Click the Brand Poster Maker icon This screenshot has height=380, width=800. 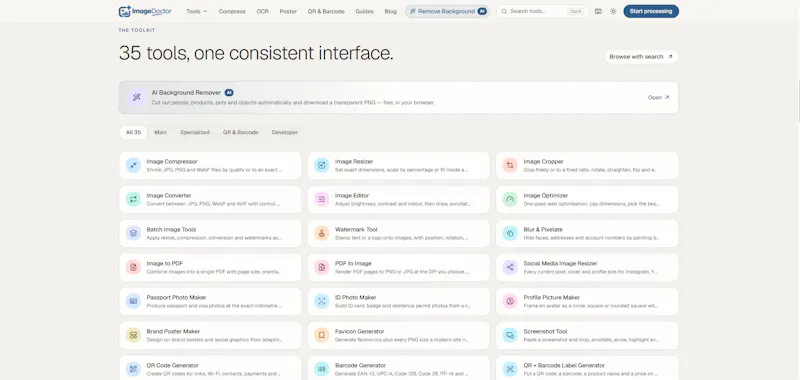133,335
